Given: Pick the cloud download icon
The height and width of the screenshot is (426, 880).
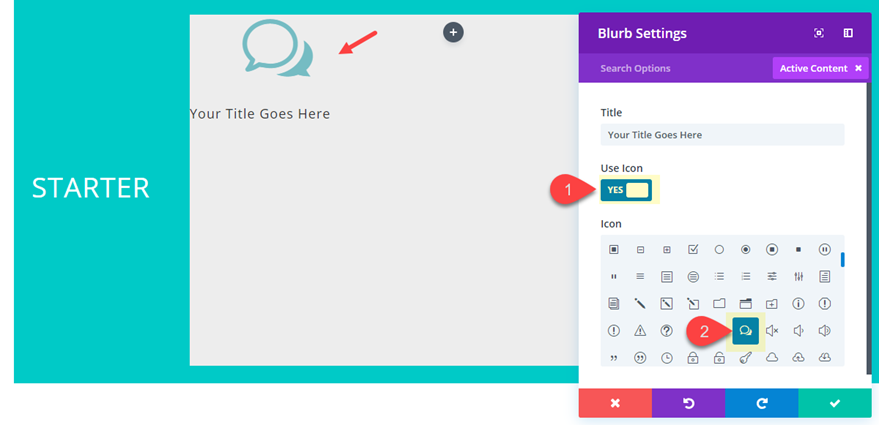Looking at the screenshot, I should point(824,358).
